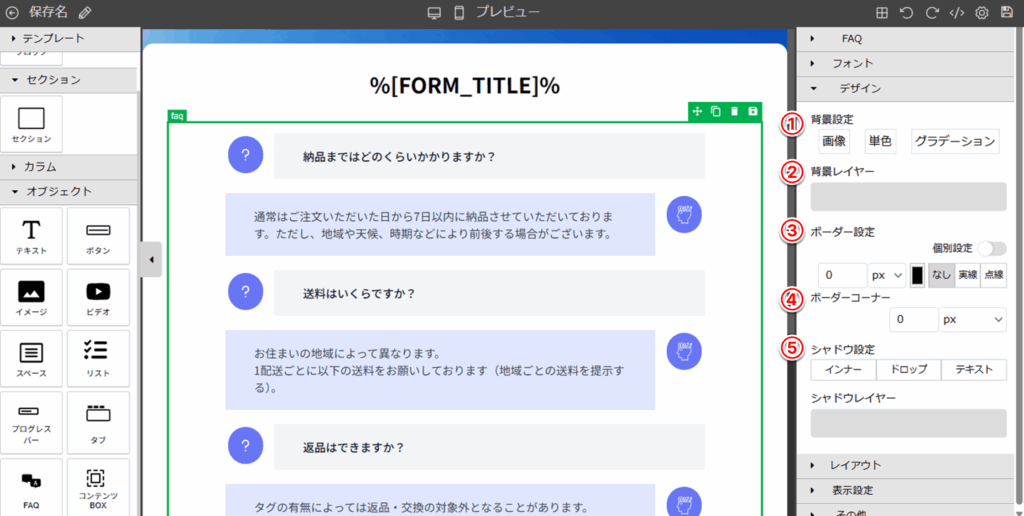Click the undo arrow in top toolbar
The image size is (1024, 516).
907,13
